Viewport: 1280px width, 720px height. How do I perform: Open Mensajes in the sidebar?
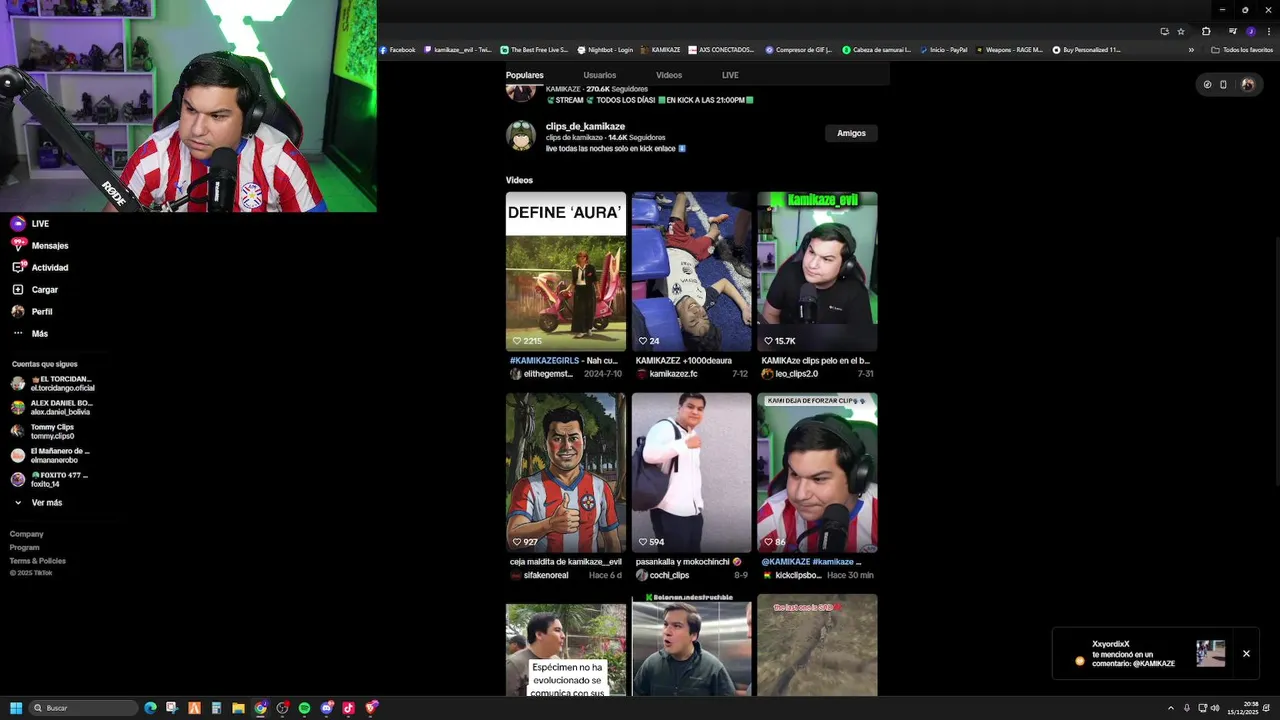[x=40, y=246]
